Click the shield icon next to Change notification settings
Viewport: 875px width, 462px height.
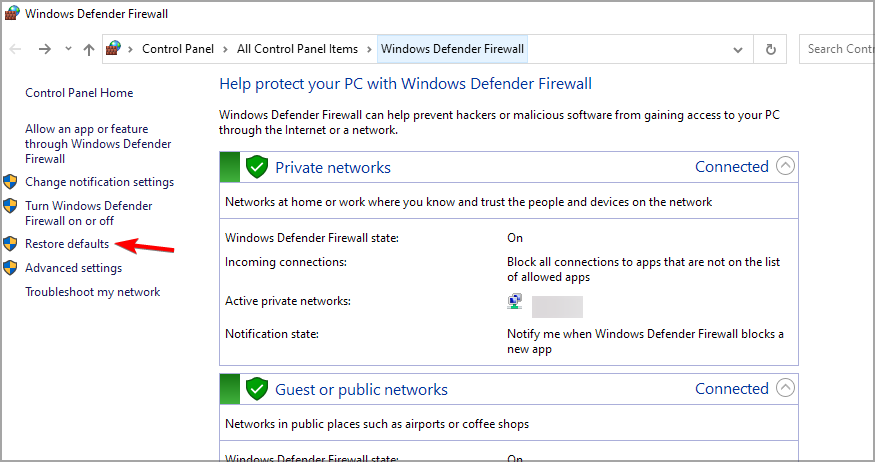pyautogui.click(x=10, y=182)
